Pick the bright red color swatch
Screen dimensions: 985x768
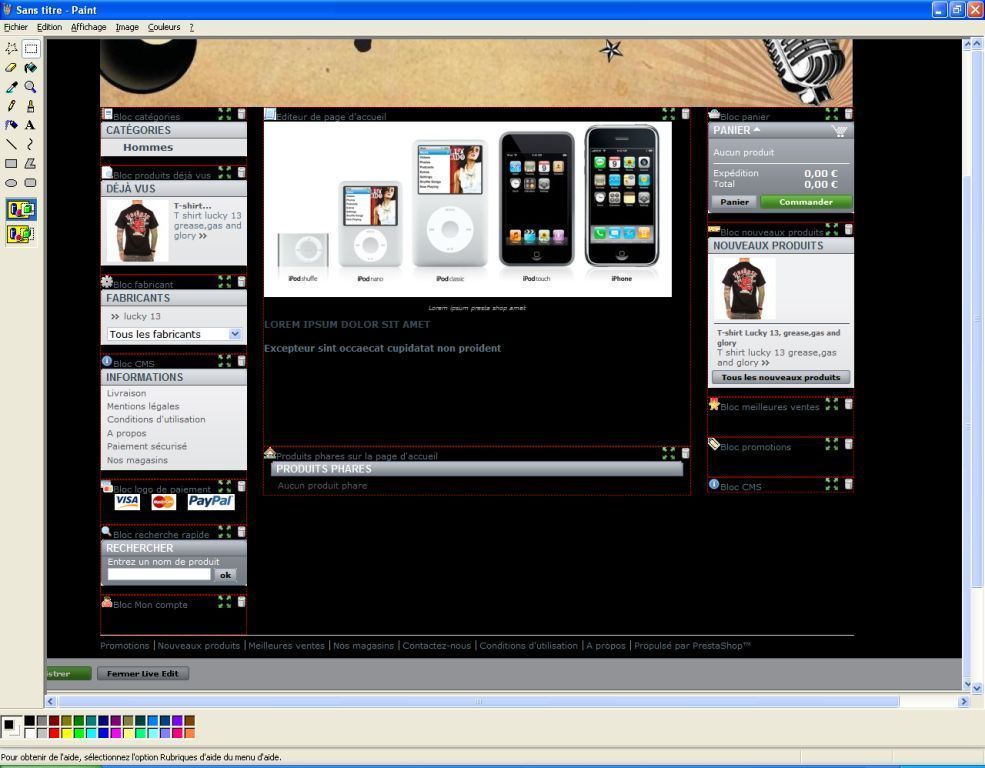(x=54, y=733)
